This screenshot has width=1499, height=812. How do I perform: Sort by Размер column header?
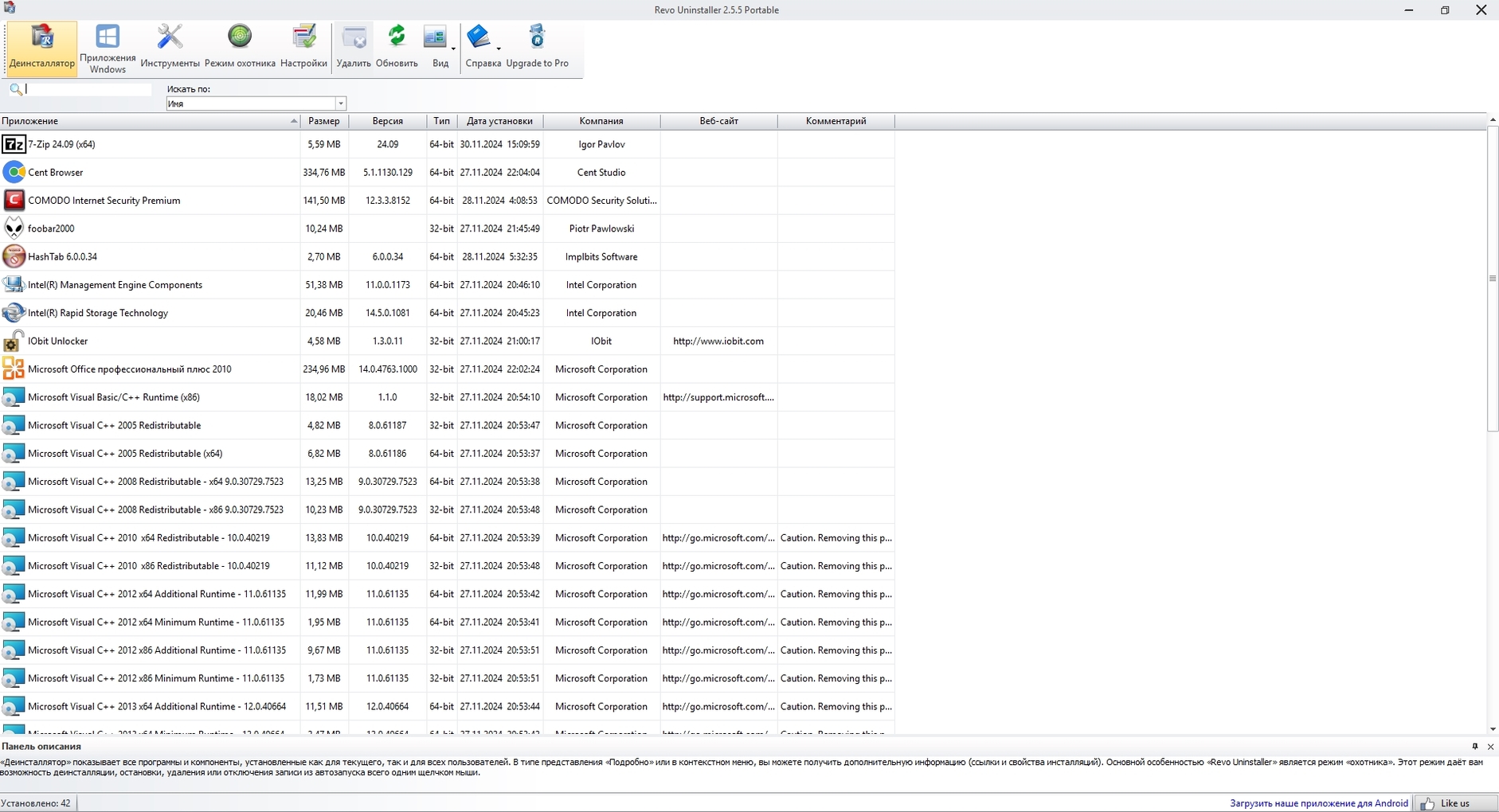pos(324,121)
